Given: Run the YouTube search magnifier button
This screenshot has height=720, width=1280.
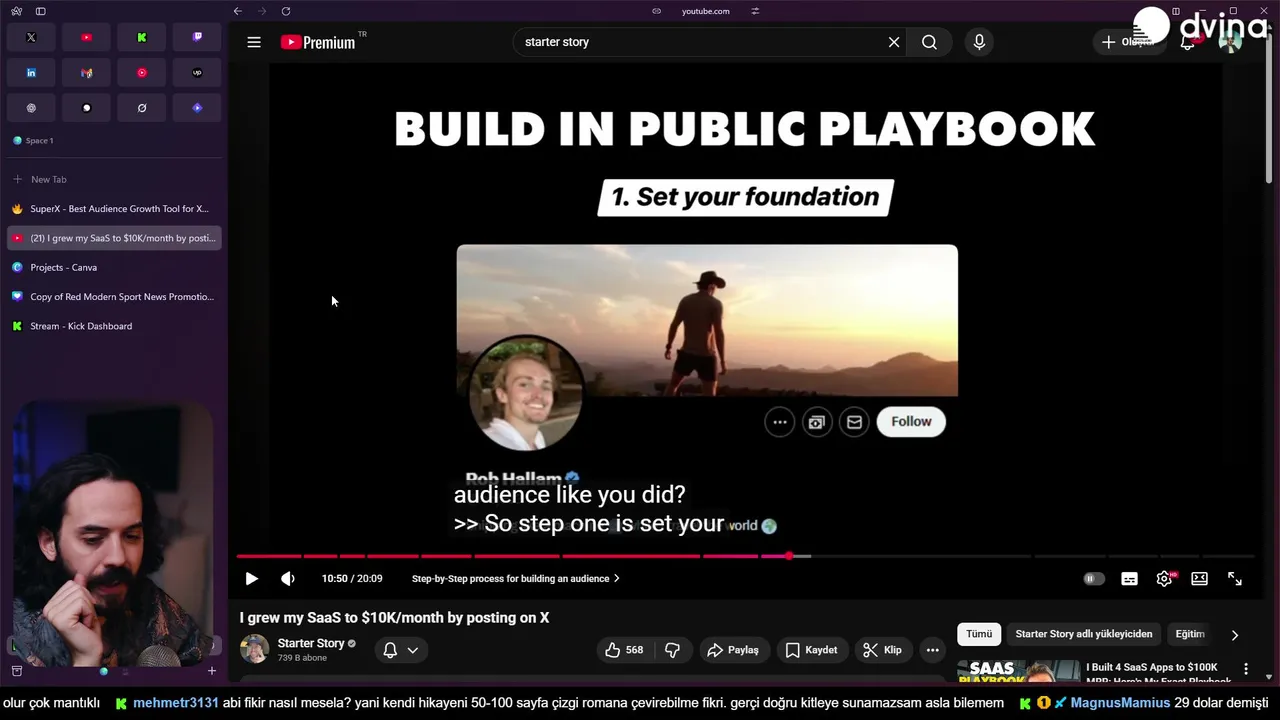Looking at the screenshot, I should pyautogui.click(x=929, y=42).
